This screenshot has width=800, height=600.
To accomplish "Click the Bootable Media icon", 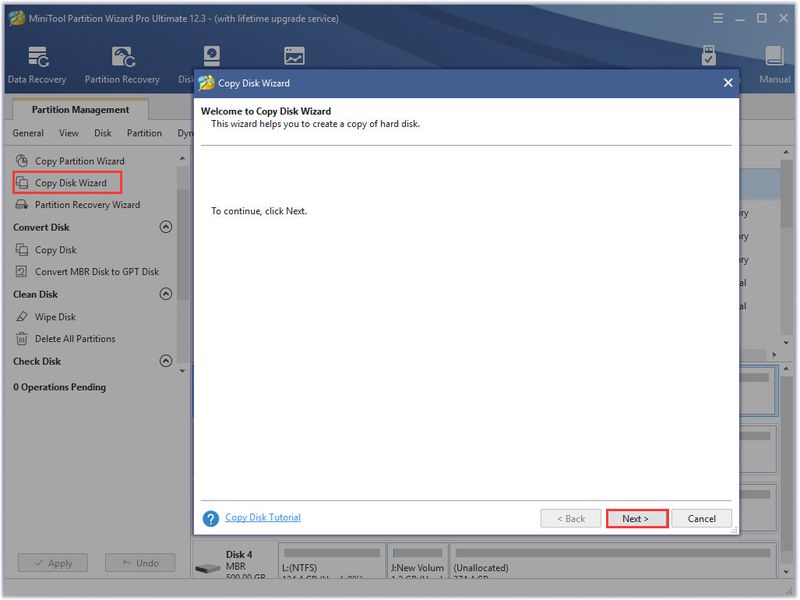I will [x=709, y=56].
